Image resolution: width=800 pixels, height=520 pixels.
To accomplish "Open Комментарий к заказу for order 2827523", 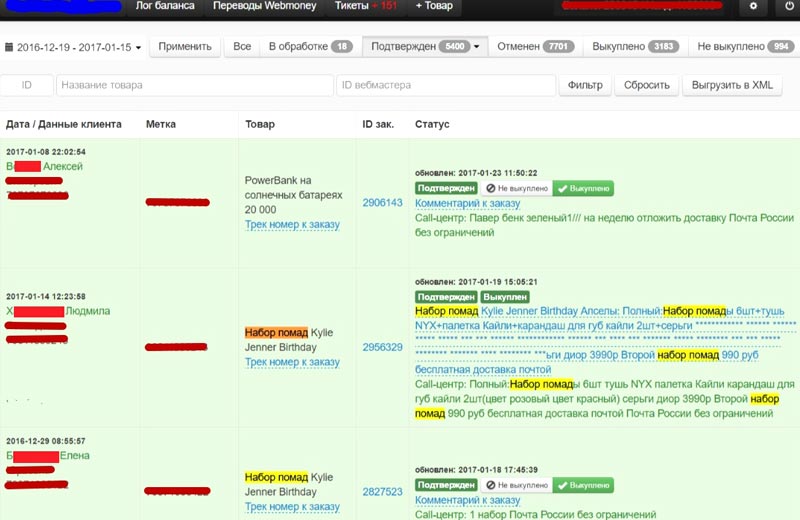I will coord(467,500).
